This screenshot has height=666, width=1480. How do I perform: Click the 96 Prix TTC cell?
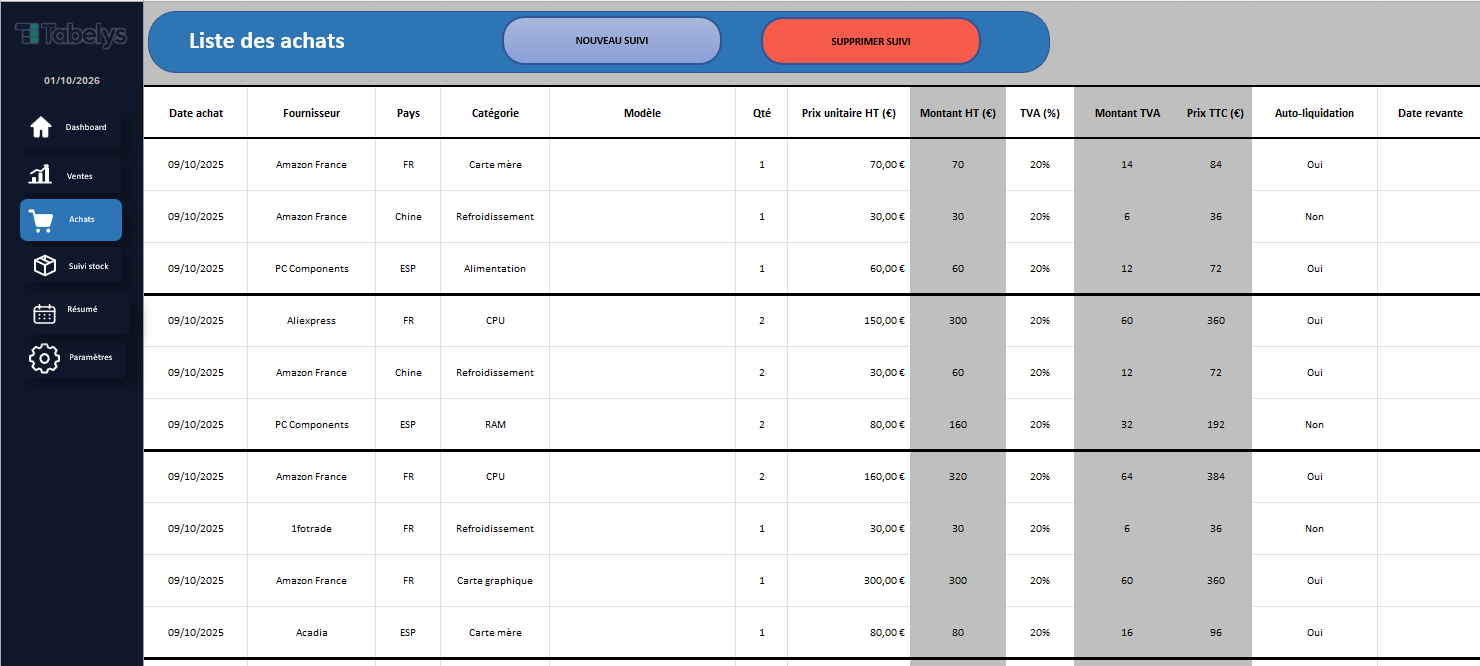(1215, 633)
